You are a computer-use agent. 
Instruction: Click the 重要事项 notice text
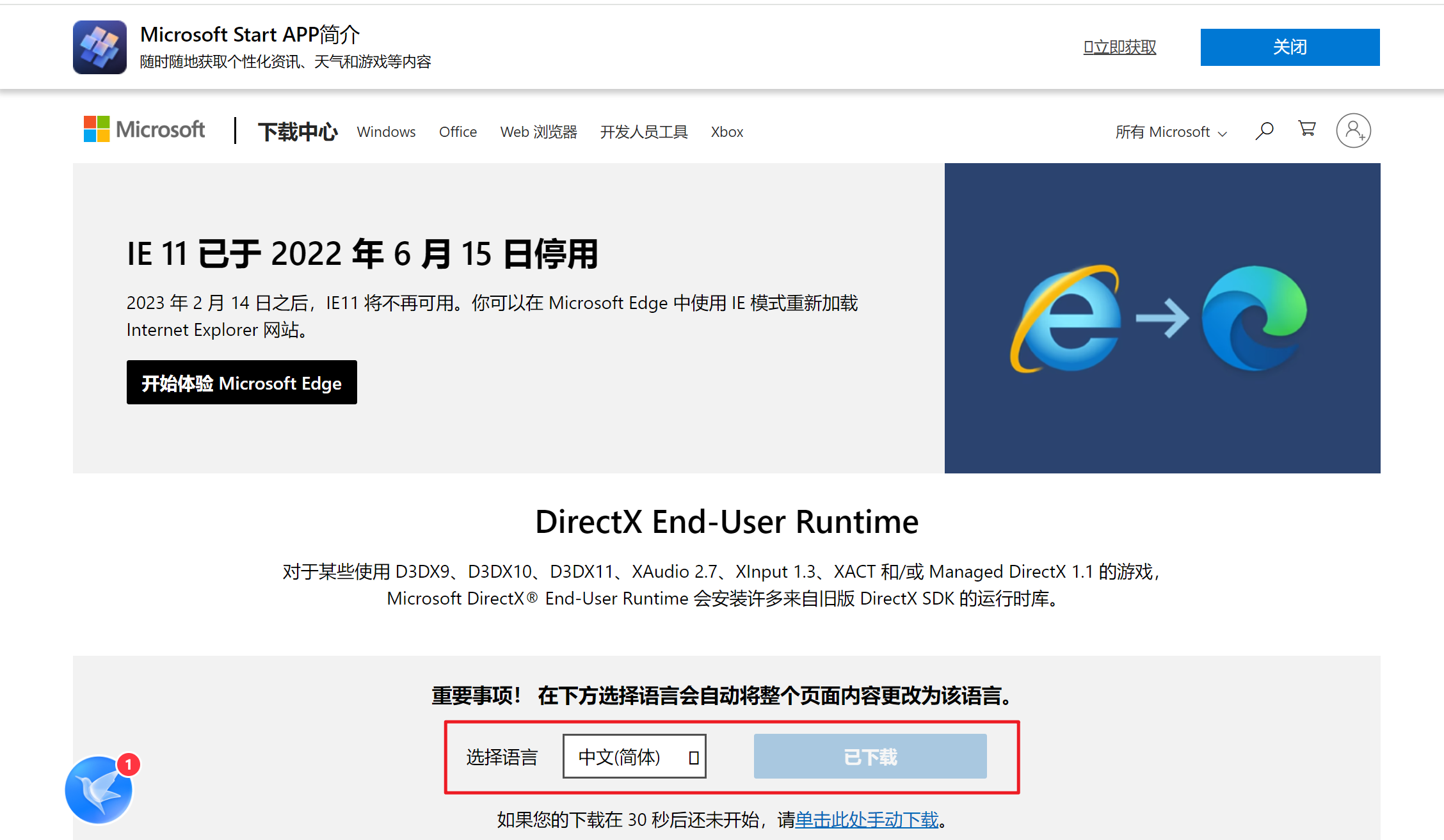tap(722, 695)
